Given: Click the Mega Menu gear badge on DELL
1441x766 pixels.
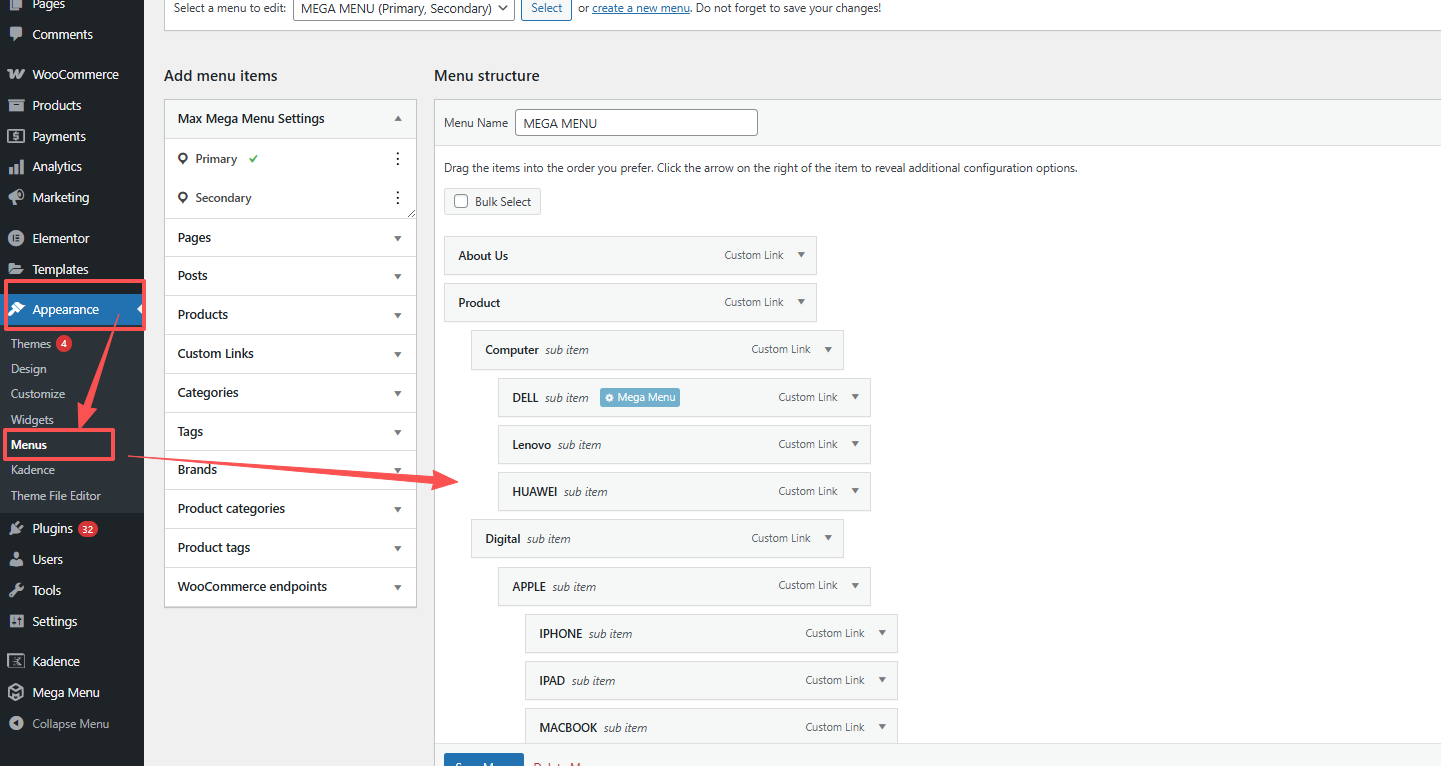Looking at the screenshot, I should 640,397.
